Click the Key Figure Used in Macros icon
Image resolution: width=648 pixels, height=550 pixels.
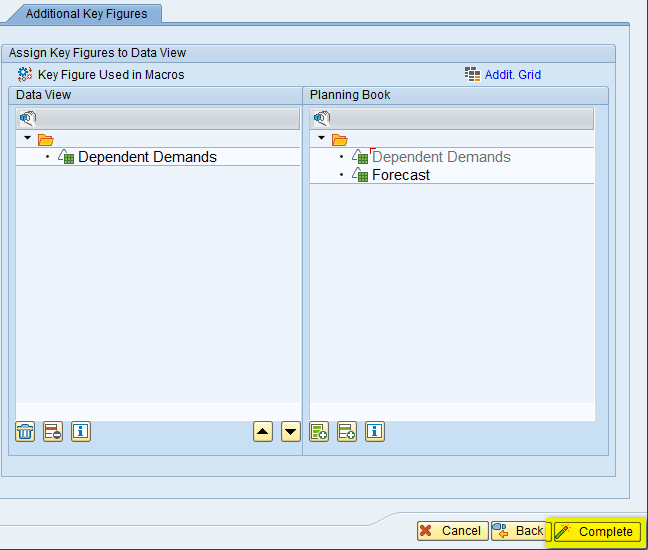click(x=25, y=74)
